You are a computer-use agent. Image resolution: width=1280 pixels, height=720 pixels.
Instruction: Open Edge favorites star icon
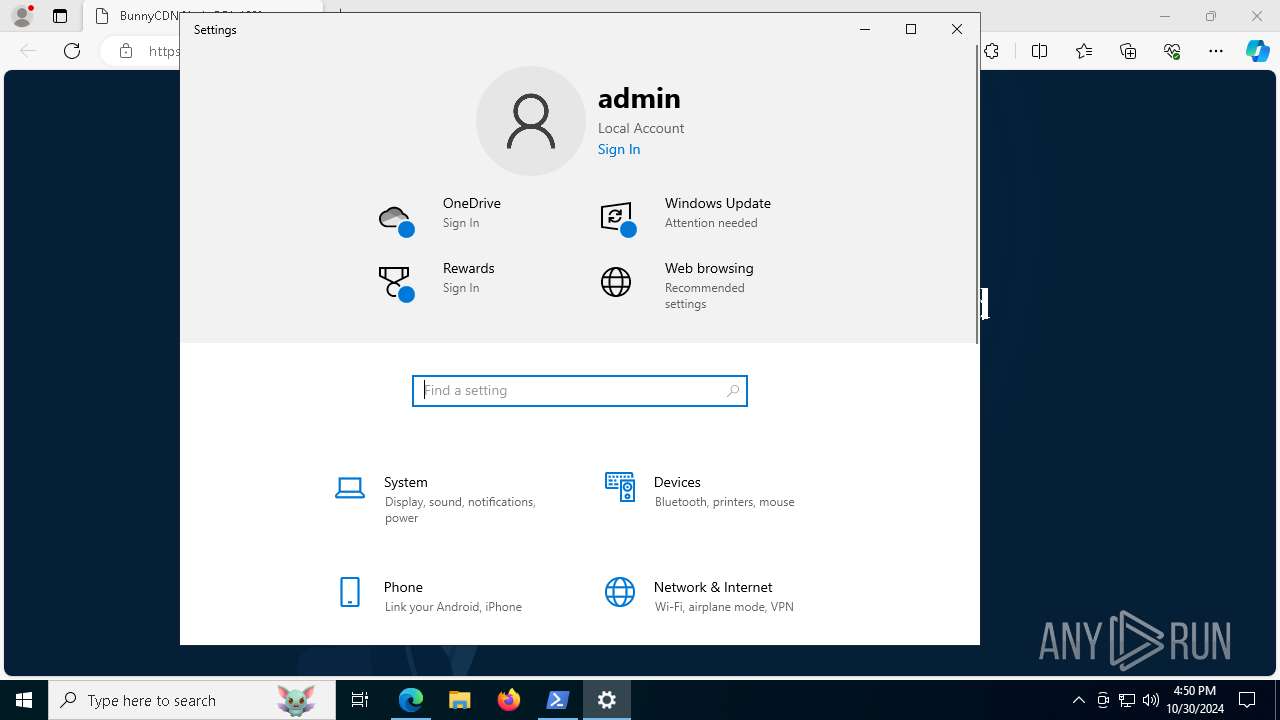[x=1084, y=51]
